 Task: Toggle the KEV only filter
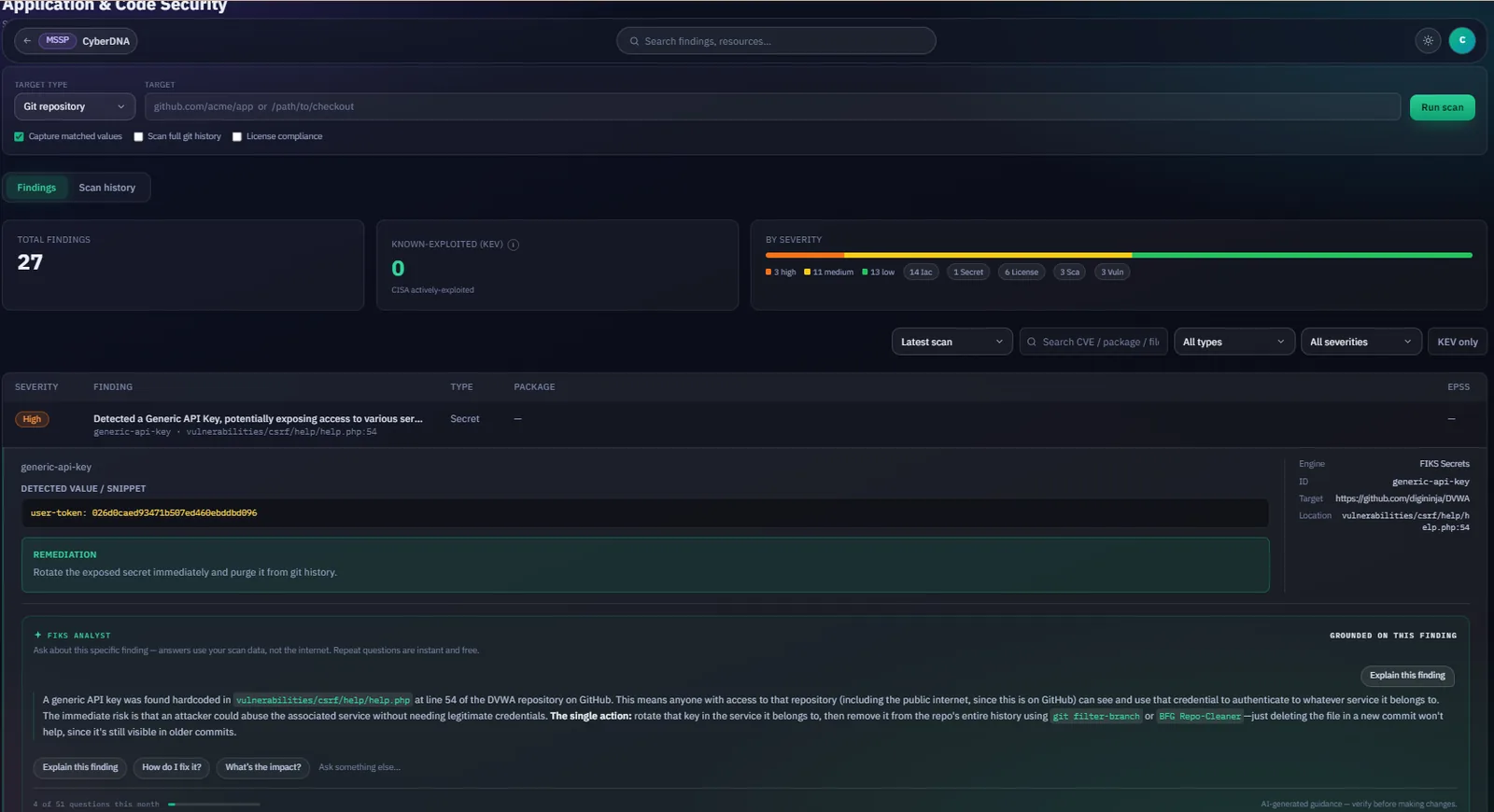[1457, 342]
